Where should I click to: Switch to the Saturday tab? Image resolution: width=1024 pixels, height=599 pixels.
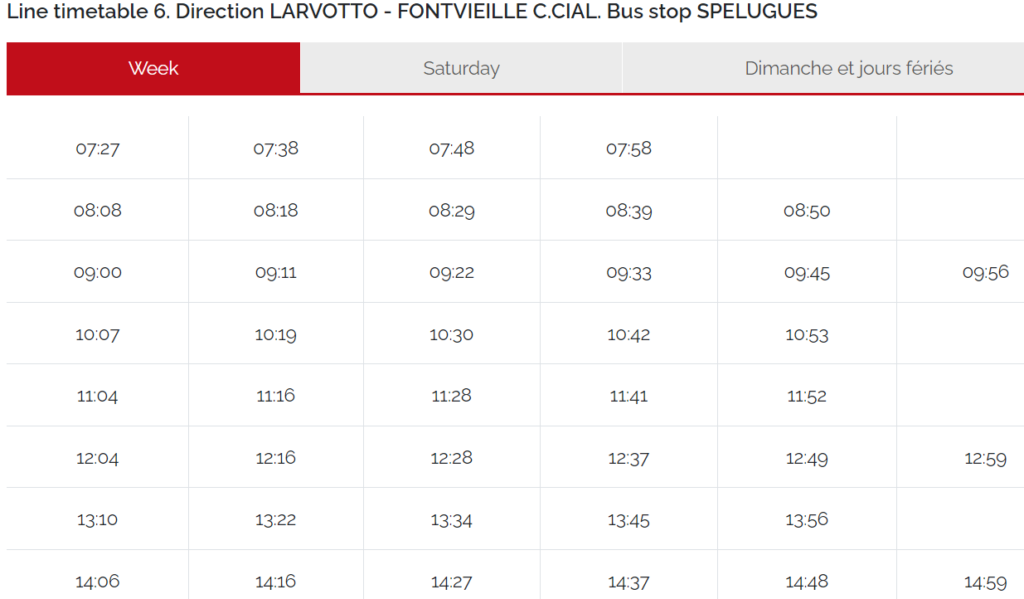(x=461, y=69)
